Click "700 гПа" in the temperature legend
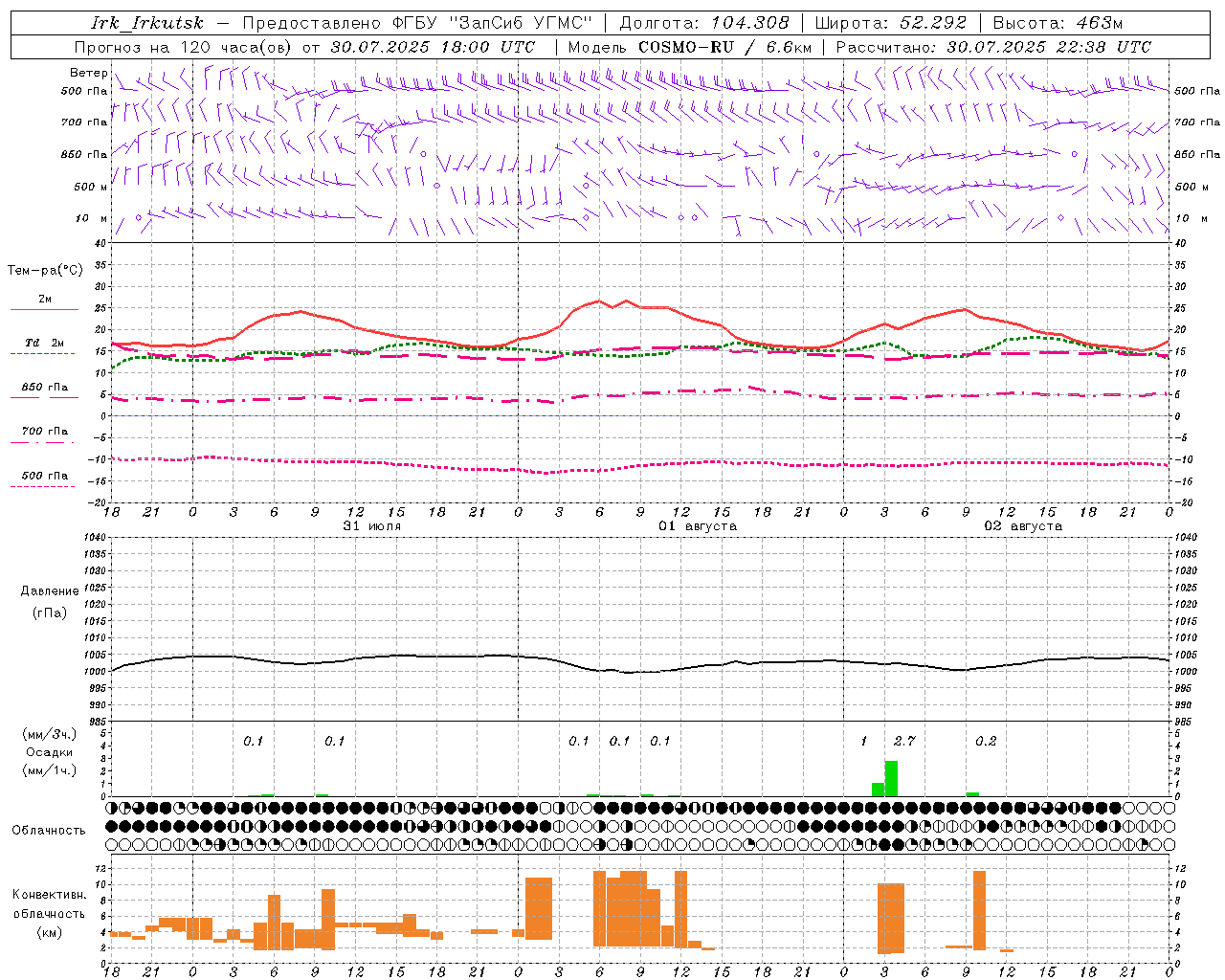The height and width of the screenshot is (980, 1225). (x=45, y=431)
